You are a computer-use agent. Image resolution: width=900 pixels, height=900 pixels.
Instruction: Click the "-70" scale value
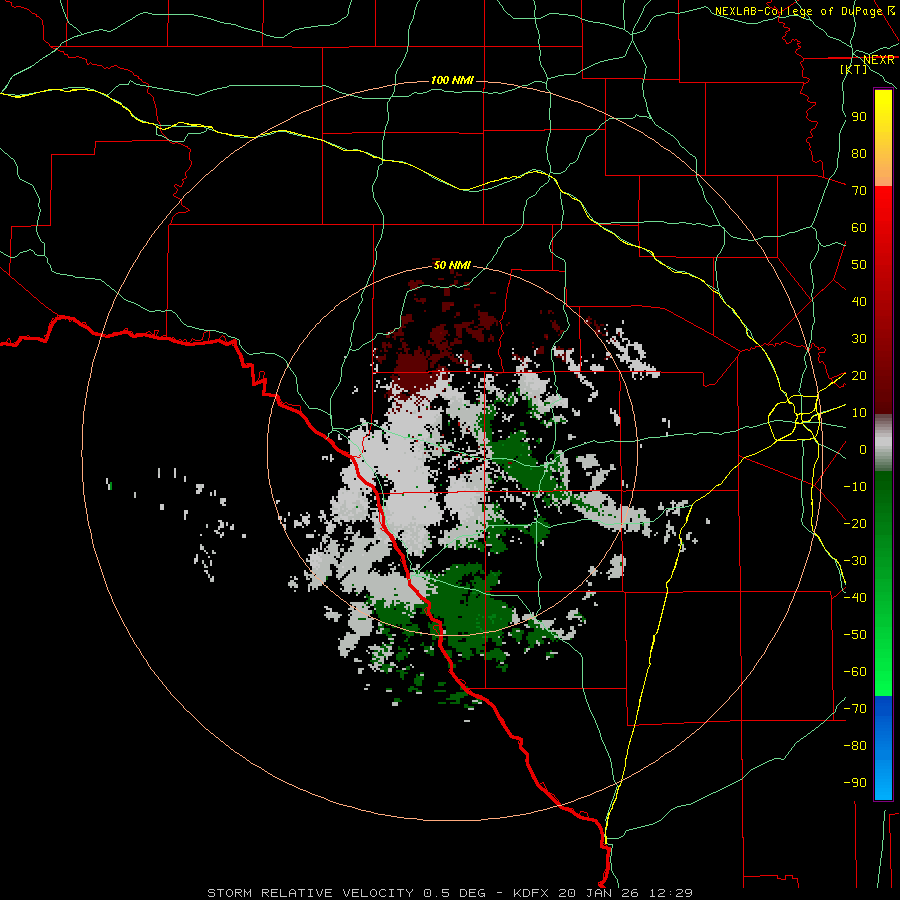coord(855,709)
